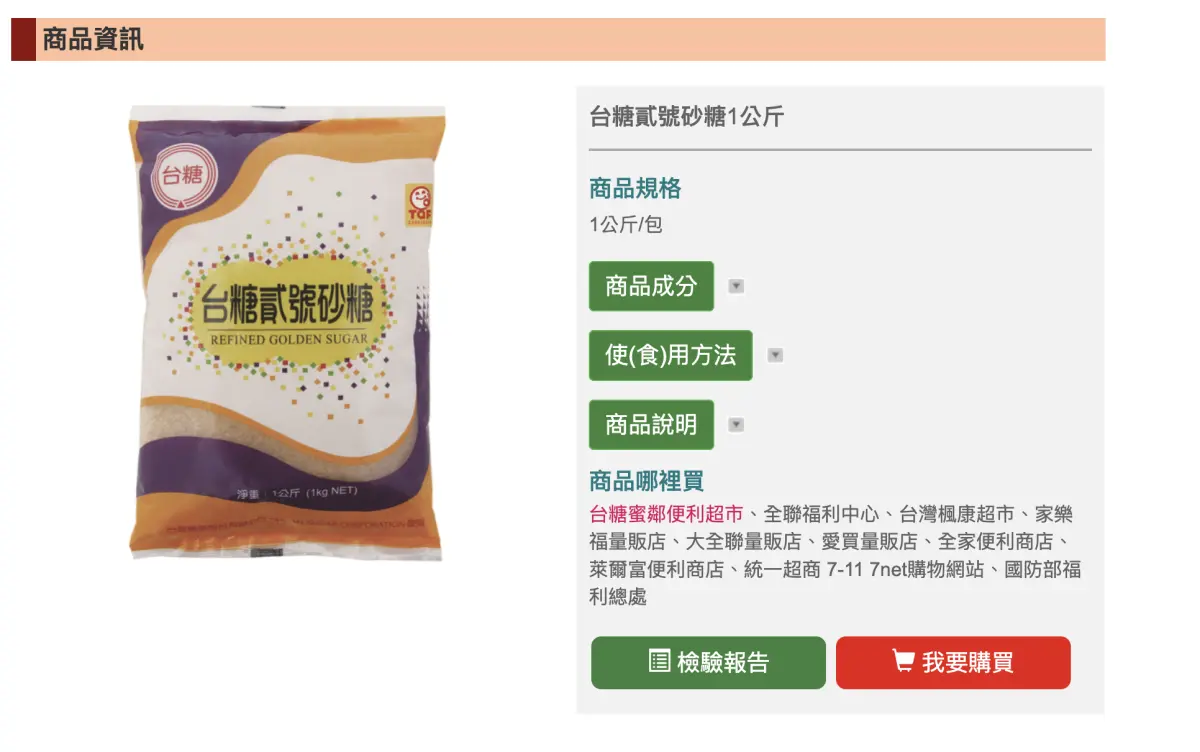Viewport: 1200px width, 752px height.
Task: Click the round 台糖 logo on package
Action: (x=183, y=177)
